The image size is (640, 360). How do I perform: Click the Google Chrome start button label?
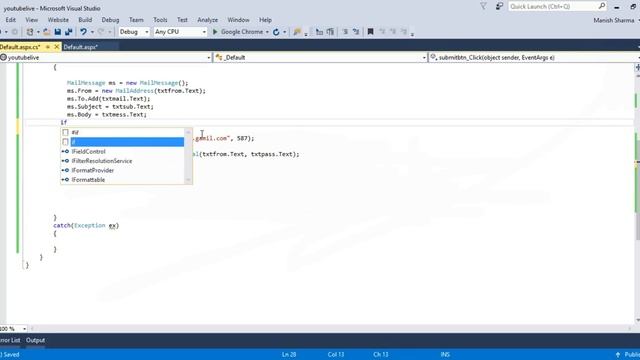(242, 32)
